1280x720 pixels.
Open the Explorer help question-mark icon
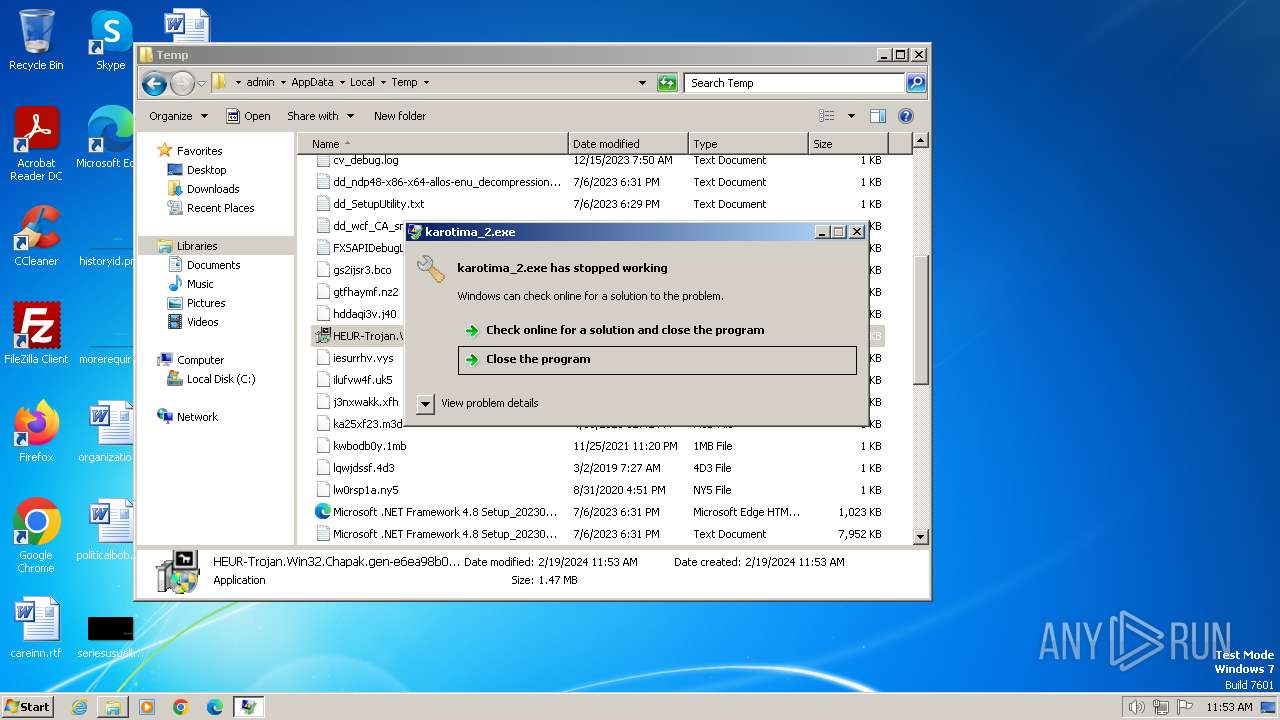pos(906,116)
